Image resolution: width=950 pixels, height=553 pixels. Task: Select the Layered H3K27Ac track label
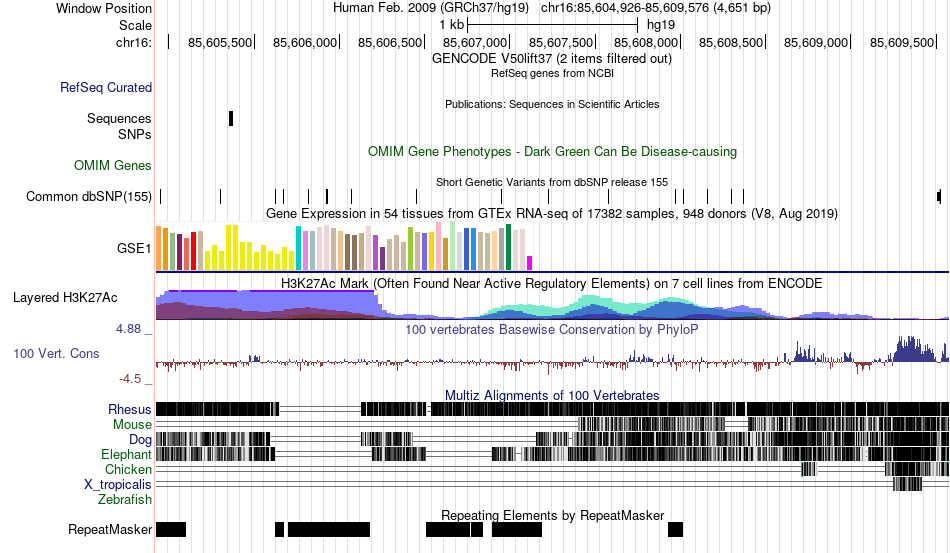click(65, 297)
